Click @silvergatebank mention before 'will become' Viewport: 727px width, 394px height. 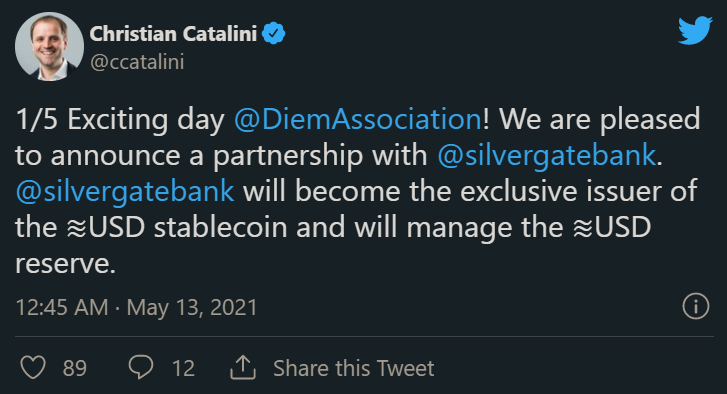tap(125, 191)
